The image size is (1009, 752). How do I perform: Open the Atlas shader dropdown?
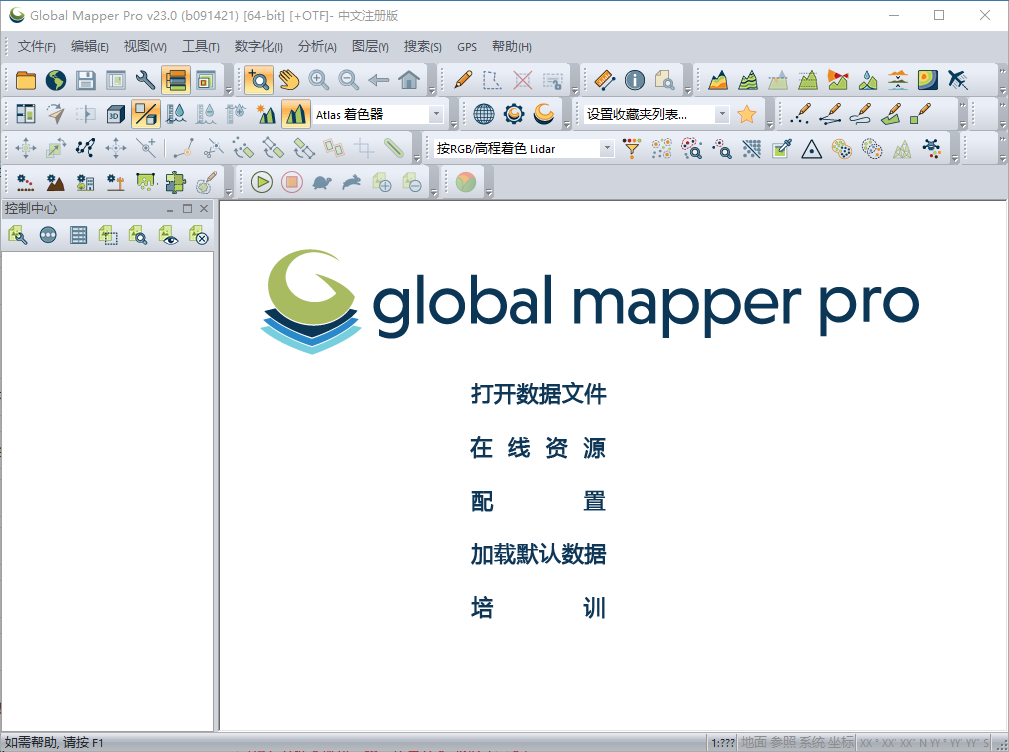(x=436, y=115)
